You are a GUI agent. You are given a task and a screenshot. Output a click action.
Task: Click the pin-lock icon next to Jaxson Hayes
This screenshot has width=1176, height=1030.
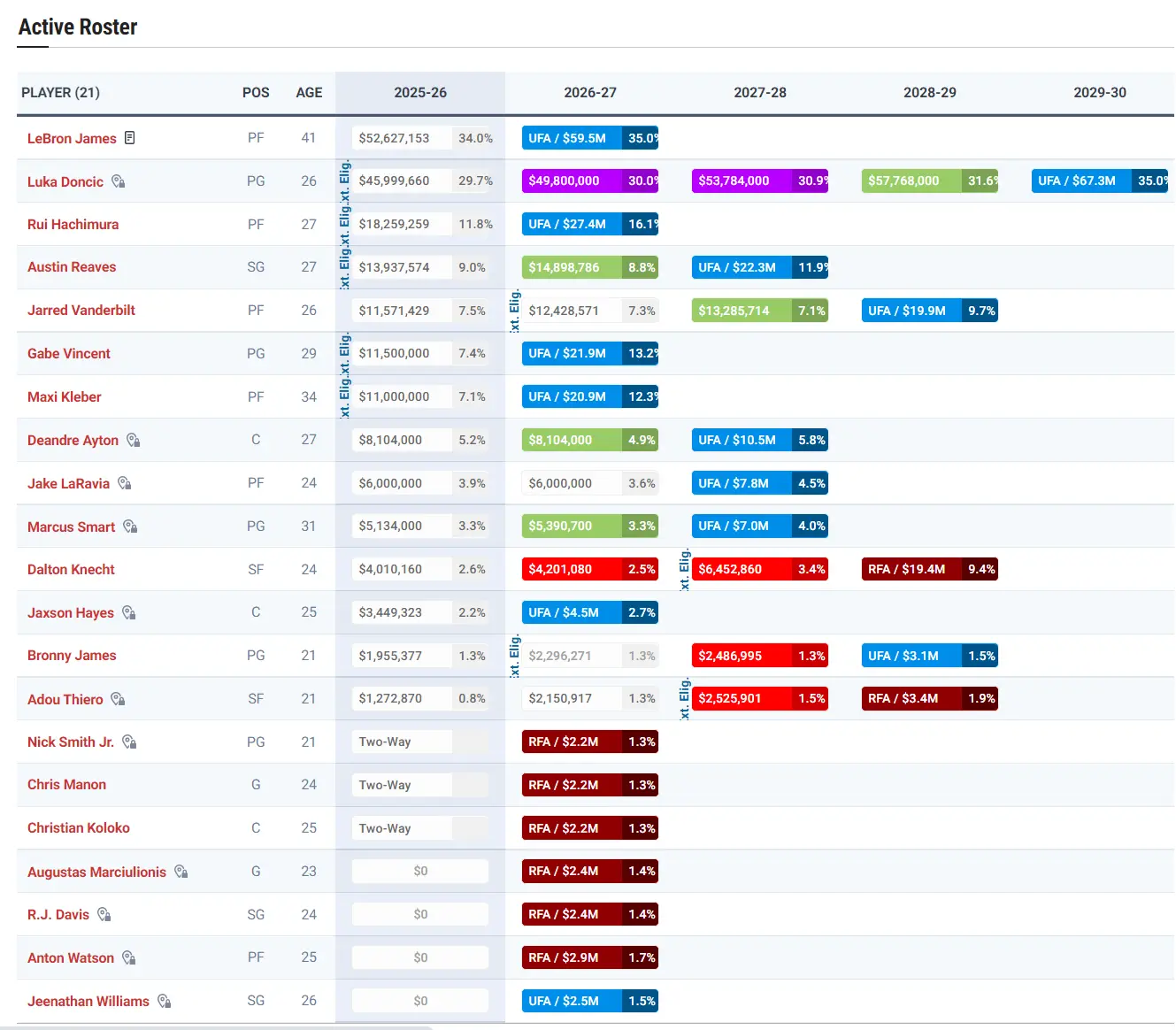tap(128, 612)
